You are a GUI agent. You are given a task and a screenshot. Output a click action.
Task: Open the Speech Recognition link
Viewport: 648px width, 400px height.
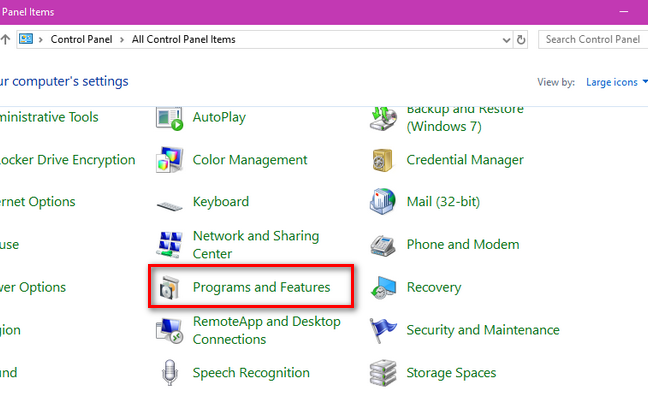[x=251, y=373]
